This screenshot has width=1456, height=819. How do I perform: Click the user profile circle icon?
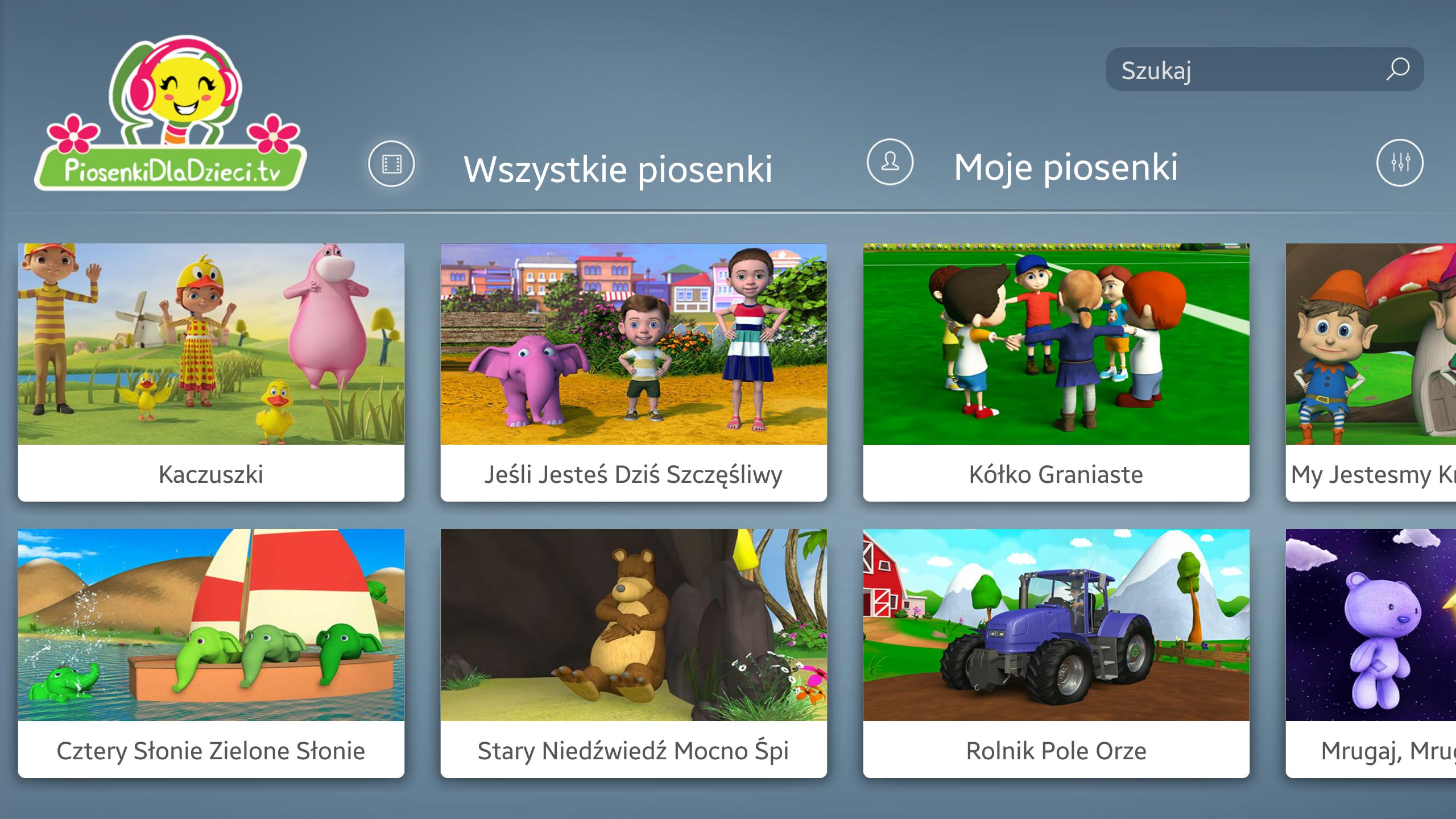click(890, 162)
